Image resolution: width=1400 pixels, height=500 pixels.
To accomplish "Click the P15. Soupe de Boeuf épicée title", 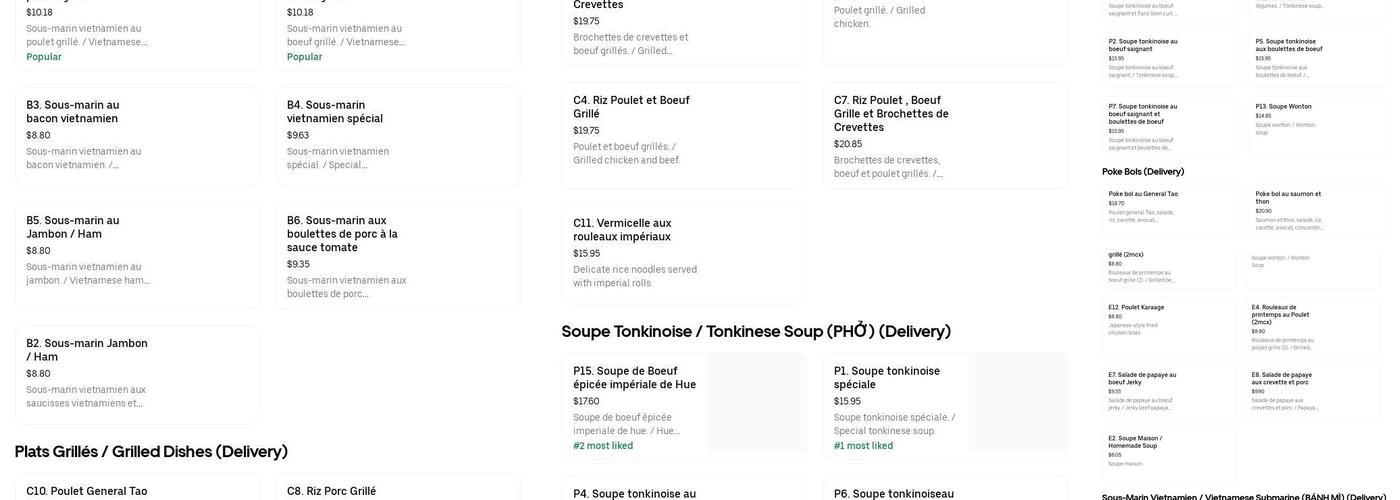I will coord(635,378).
